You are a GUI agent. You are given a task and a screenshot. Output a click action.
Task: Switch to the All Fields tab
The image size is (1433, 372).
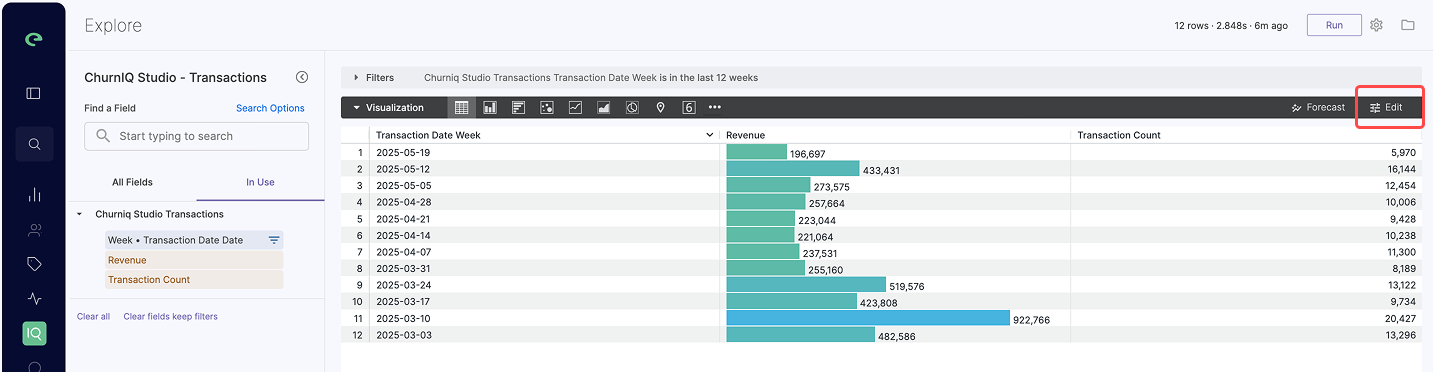132,182
